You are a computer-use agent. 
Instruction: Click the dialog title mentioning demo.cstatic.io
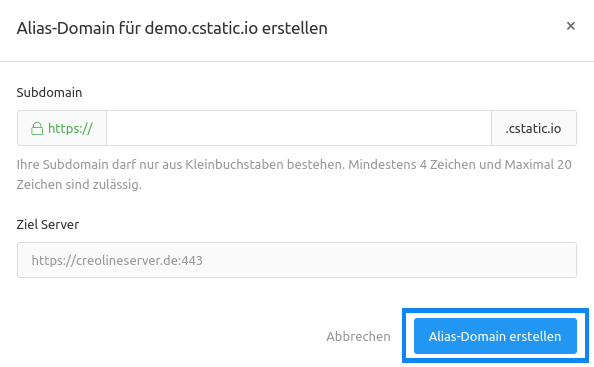(172, 28)
